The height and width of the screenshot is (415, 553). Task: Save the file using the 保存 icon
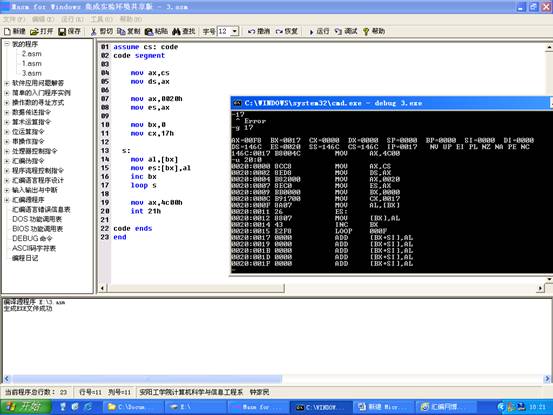[x=69, y=31]
